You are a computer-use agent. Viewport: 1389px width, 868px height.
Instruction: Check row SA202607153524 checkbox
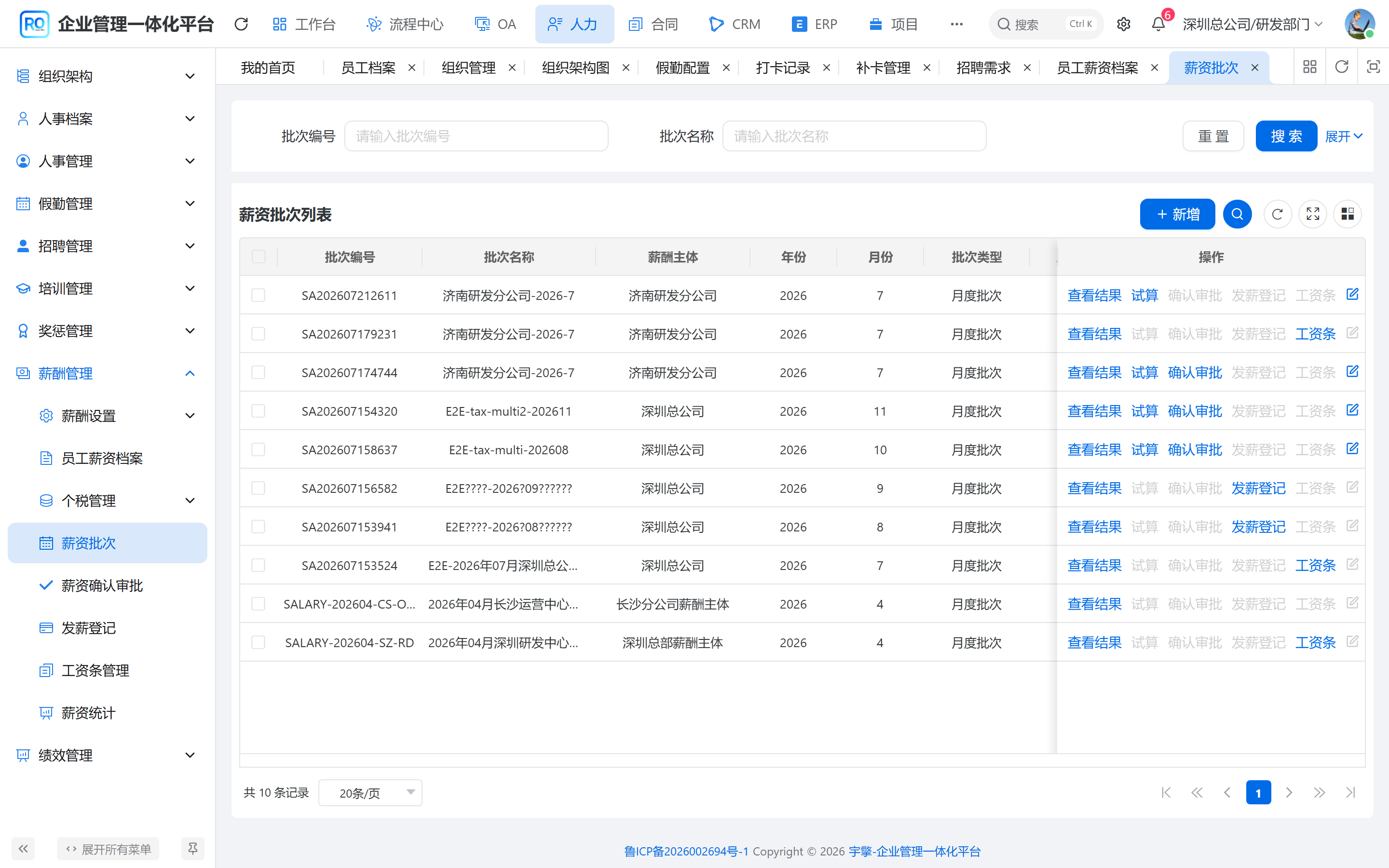click(259, 566)
